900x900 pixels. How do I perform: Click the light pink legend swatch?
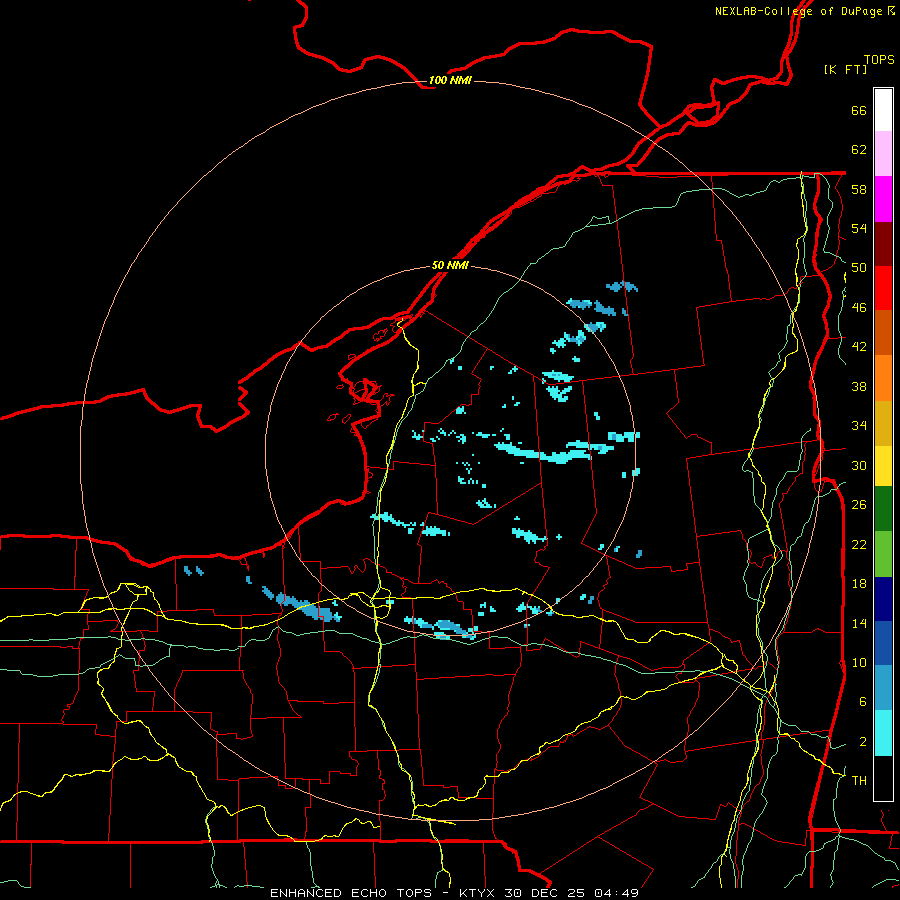883,154
